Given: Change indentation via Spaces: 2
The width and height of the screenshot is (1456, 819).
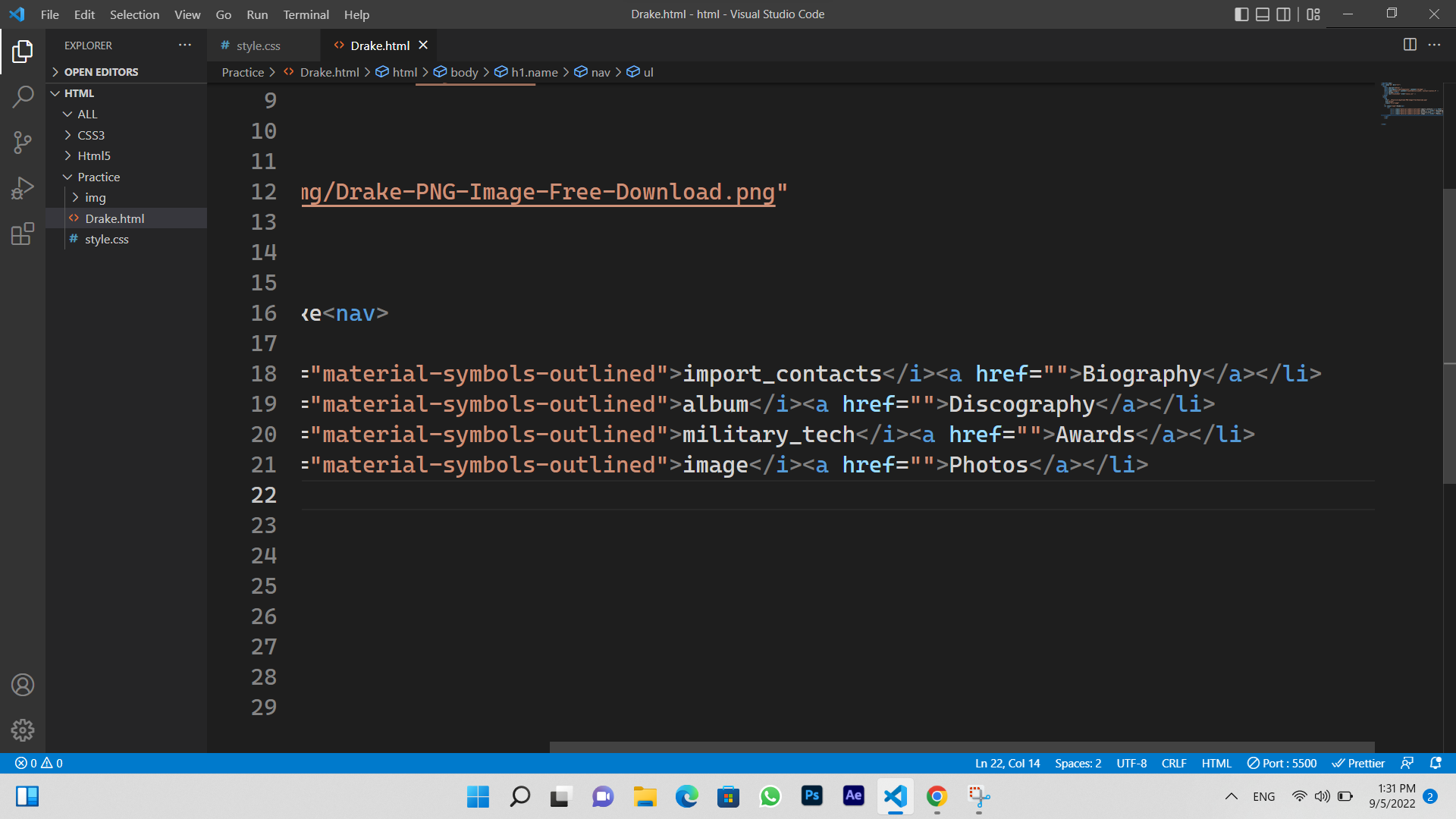Looking at the screenshot, I should pyautogui.click(x=1078, y=763).
